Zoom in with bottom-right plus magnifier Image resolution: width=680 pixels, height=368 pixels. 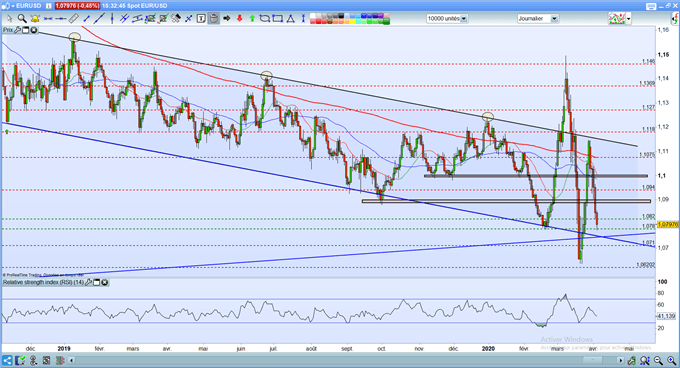coord(672,360)
